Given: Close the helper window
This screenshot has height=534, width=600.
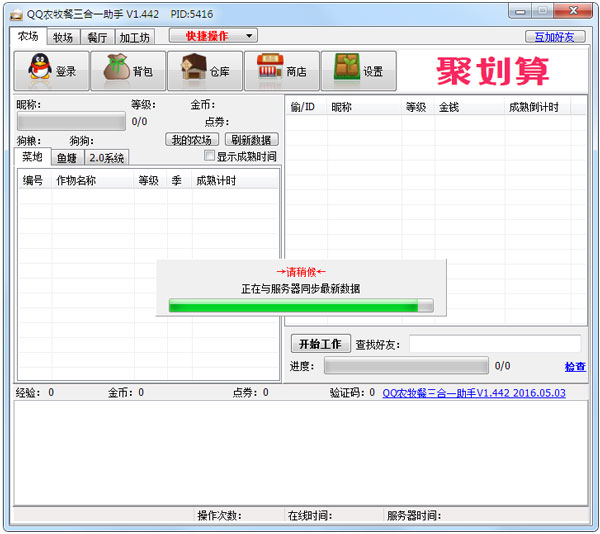Looking at the screenshot, I should tap(573, 11).
